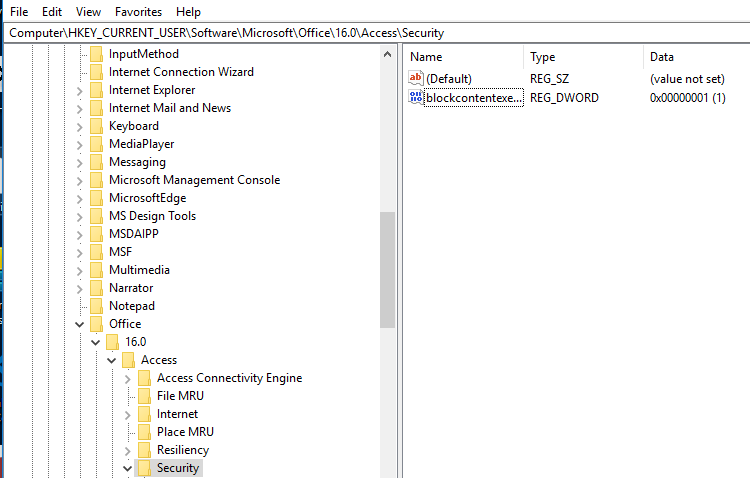The height and width of the screenshot is (478, 750).
Task: Click the MSDAIPP folder icon
Action: [96, 233]
